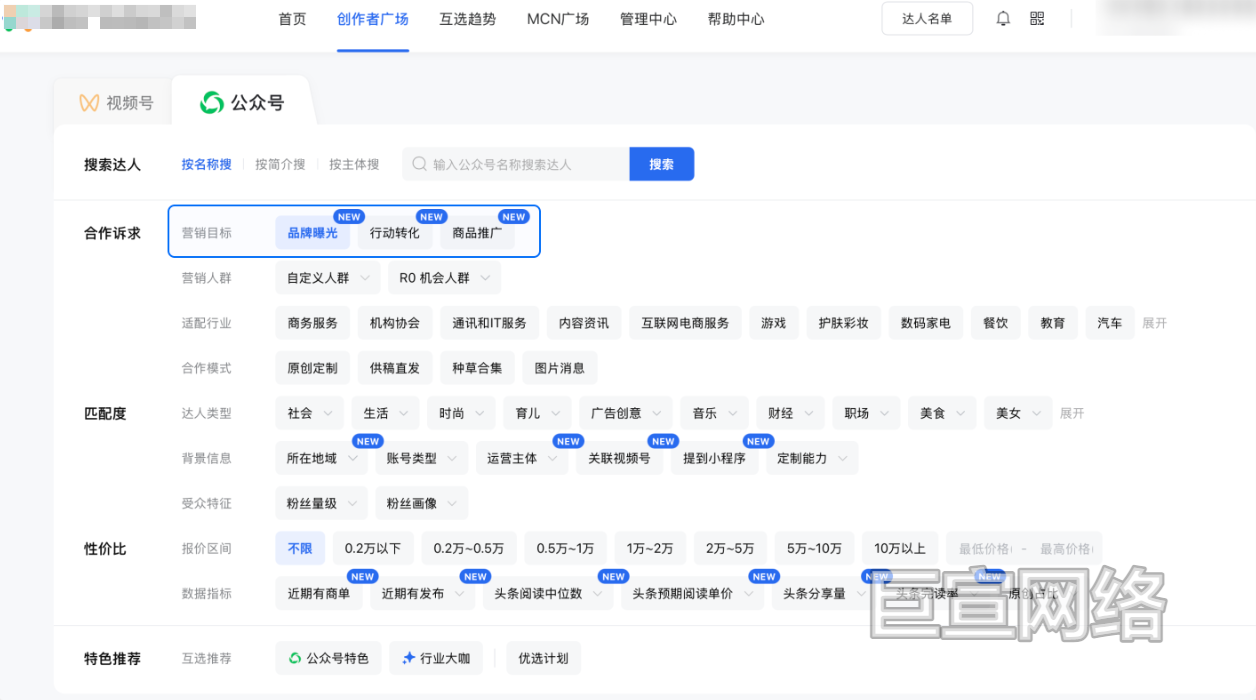Select 按简介搜 search mode
This screenshot has width=1256, height=700.
[x=280, y=164]
